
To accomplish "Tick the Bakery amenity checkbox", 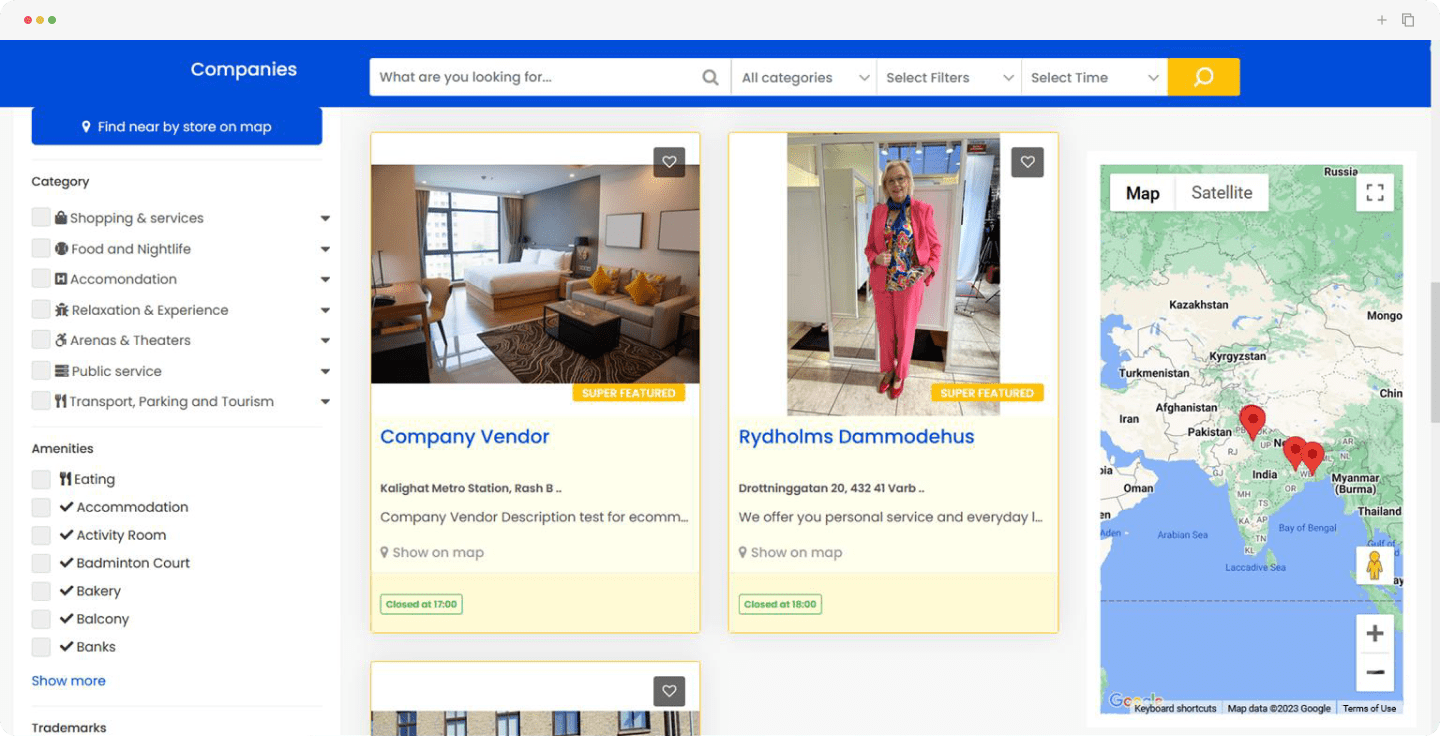I will tap(41, 591).
